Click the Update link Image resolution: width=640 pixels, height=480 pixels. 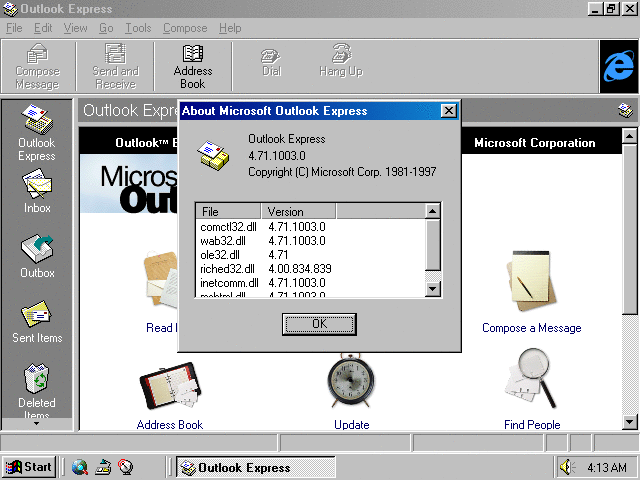[x=351, y=425]
